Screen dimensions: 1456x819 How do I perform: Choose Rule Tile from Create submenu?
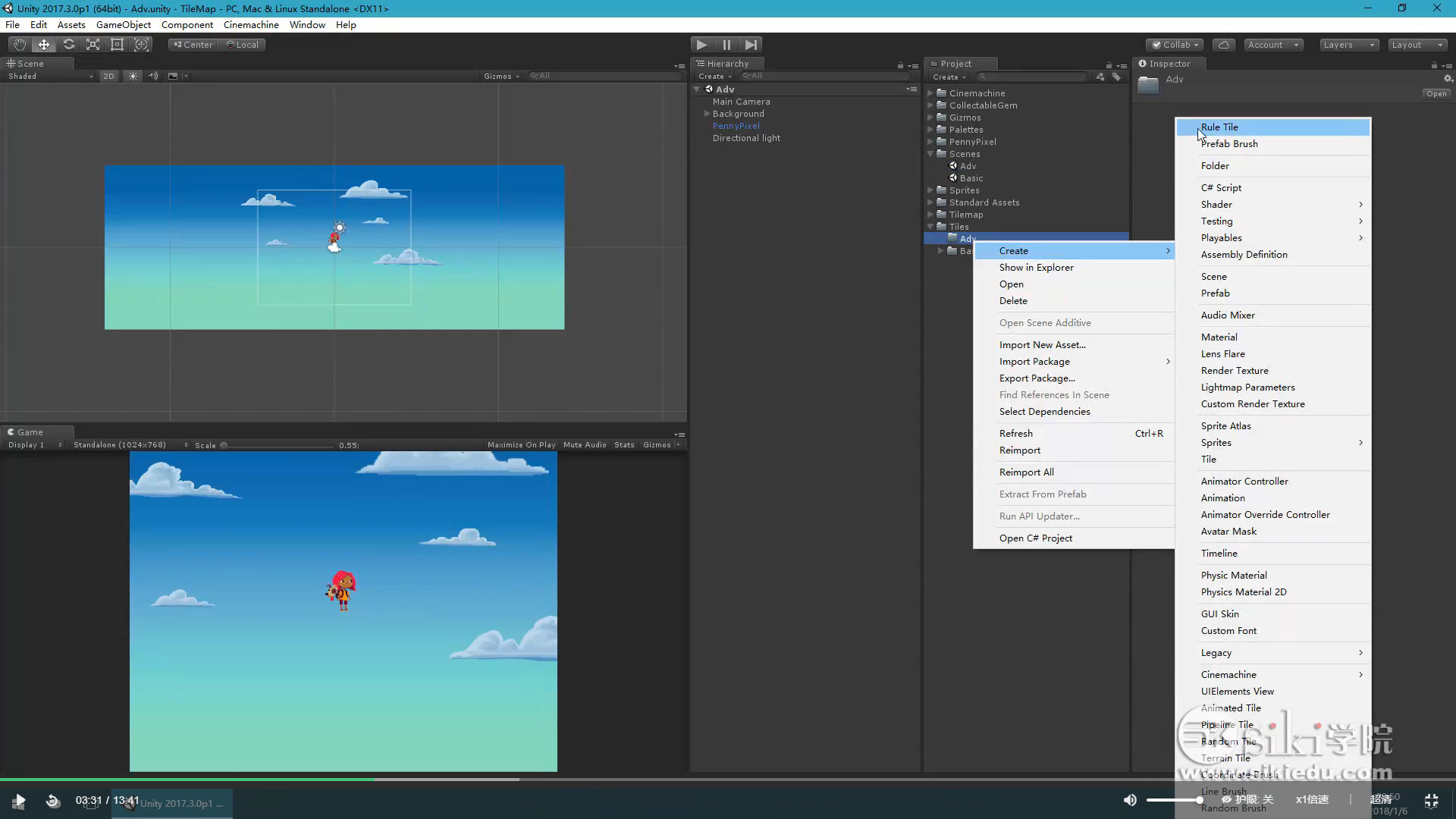tap(1273, 127)
